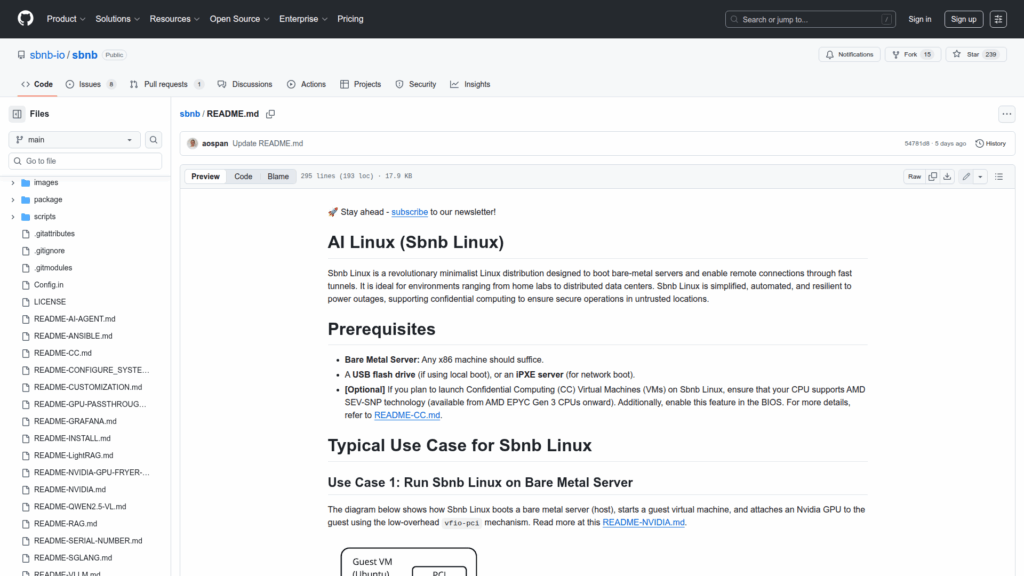Screen dimensions: 1024x576
Task: Copy the raw file contents
Action: point(933,176)
